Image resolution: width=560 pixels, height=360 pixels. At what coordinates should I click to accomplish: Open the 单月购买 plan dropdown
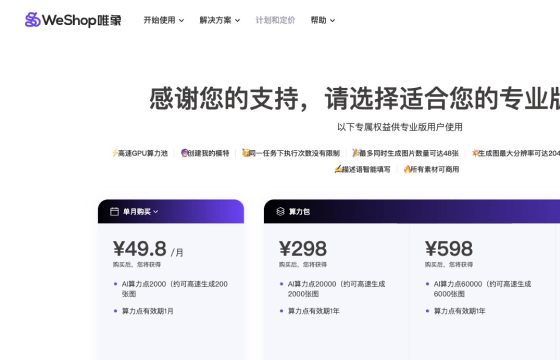click(140, 212)
